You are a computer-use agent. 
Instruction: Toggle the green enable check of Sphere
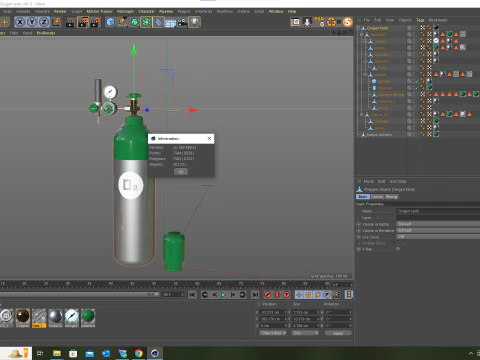[x=416, y=81]
